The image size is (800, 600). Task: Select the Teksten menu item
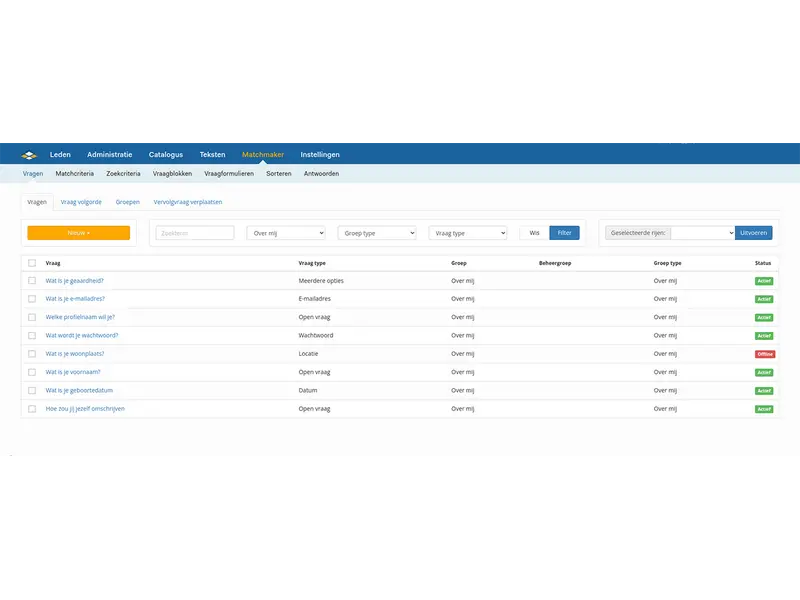[x=212, y=155]
